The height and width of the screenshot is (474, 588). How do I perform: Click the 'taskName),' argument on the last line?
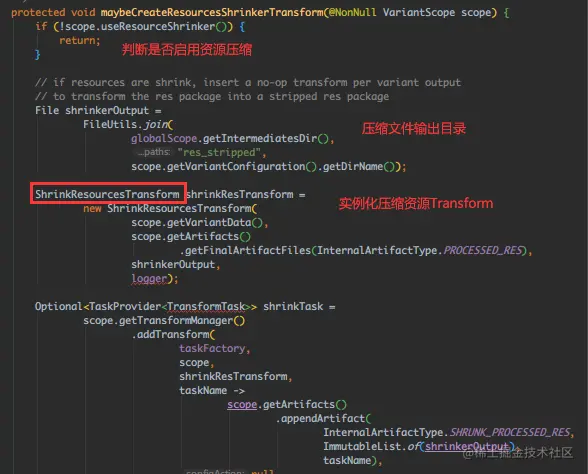pos(352,460)
